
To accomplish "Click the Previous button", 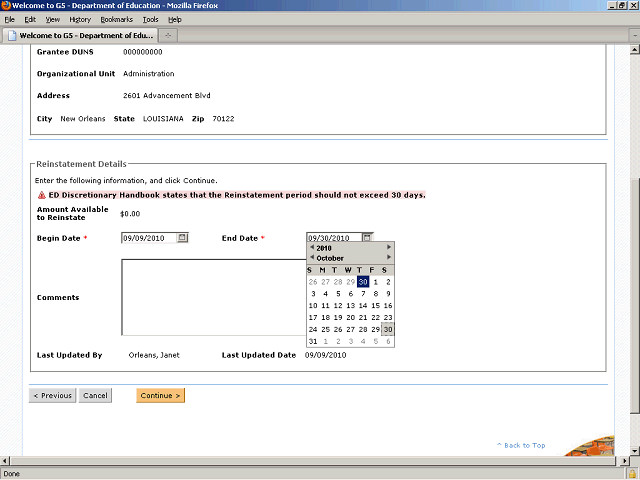I will pyautogui.click(x=52, y=396).
